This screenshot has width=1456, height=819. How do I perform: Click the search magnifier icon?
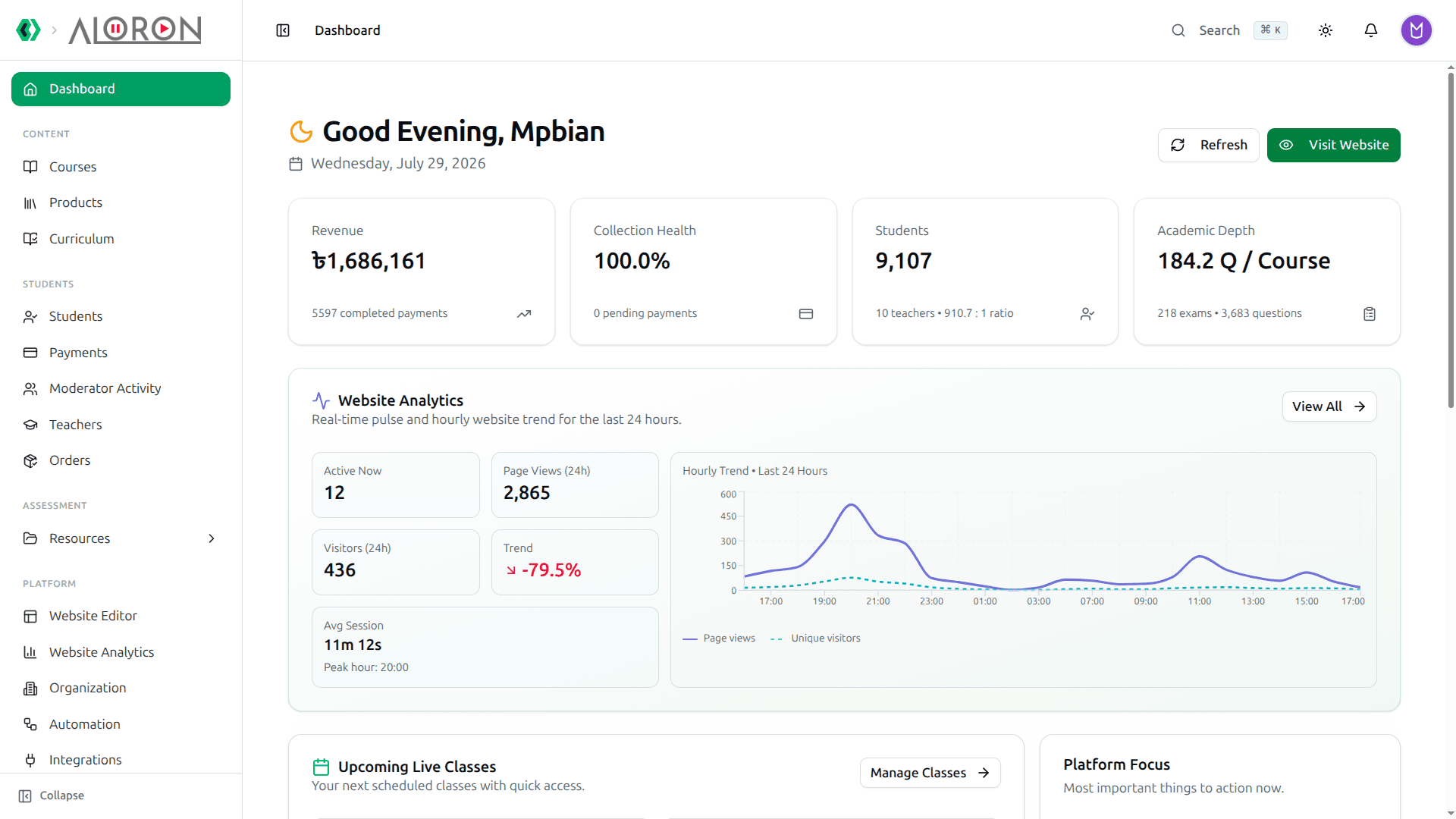[1178, 30]
